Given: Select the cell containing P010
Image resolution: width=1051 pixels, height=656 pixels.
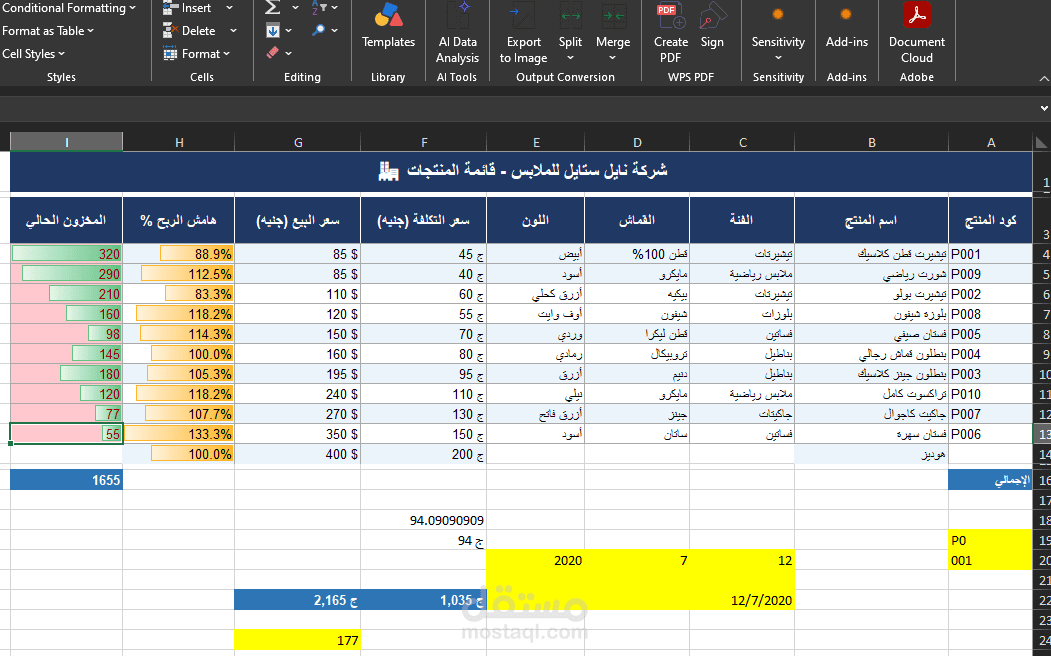Looking at the screenshot, I should point(991,394).
